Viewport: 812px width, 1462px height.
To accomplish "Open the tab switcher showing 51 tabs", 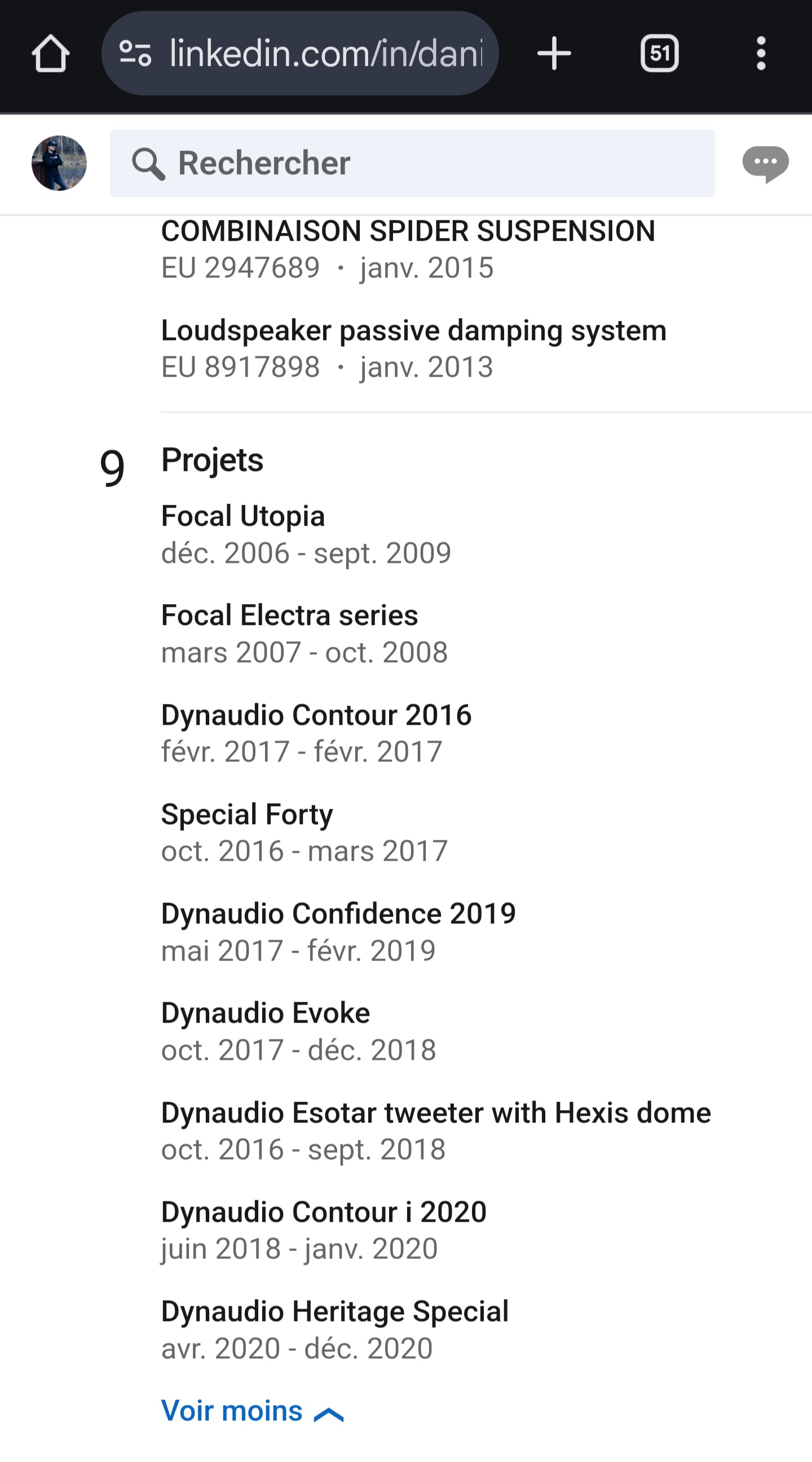I will 659,54.
